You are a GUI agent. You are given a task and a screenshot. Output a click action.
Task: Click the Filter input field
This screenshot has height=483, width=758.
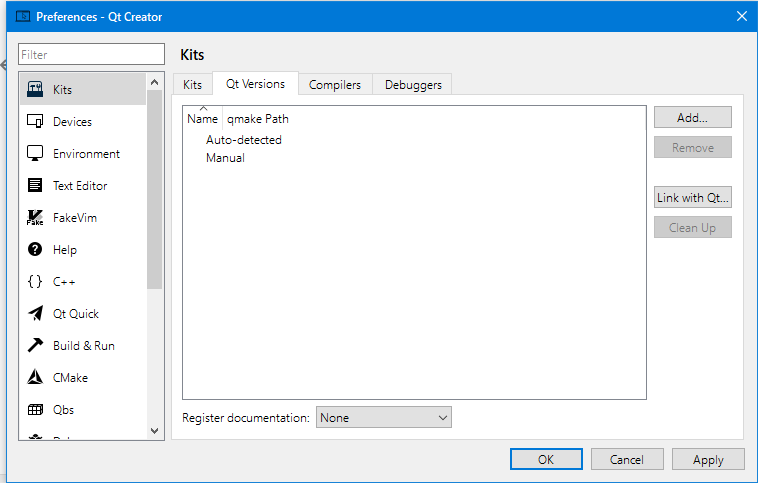pos(92,55)
